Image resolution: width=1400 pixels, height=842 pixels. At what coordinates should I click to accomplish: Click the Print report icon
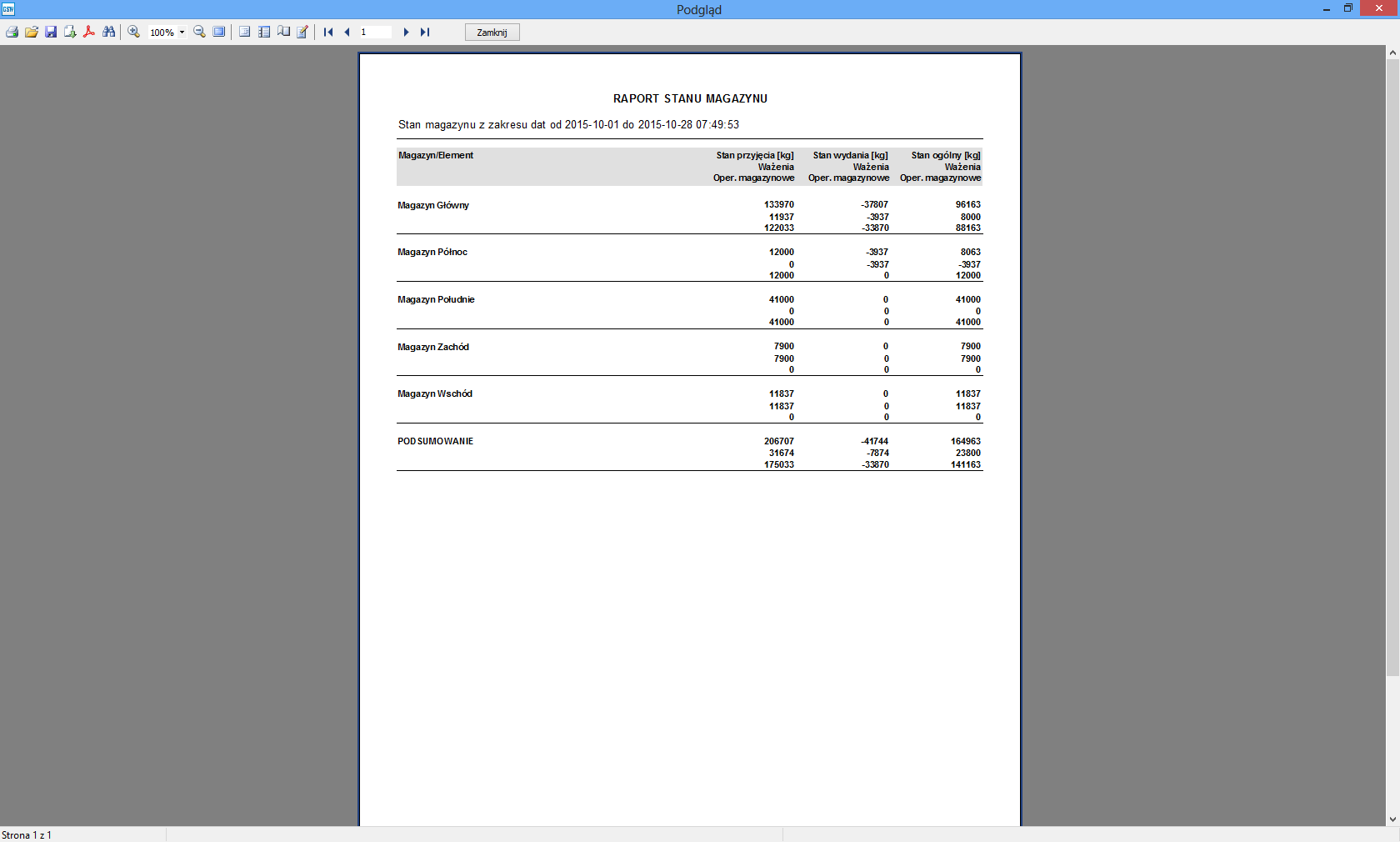(12, 33)
